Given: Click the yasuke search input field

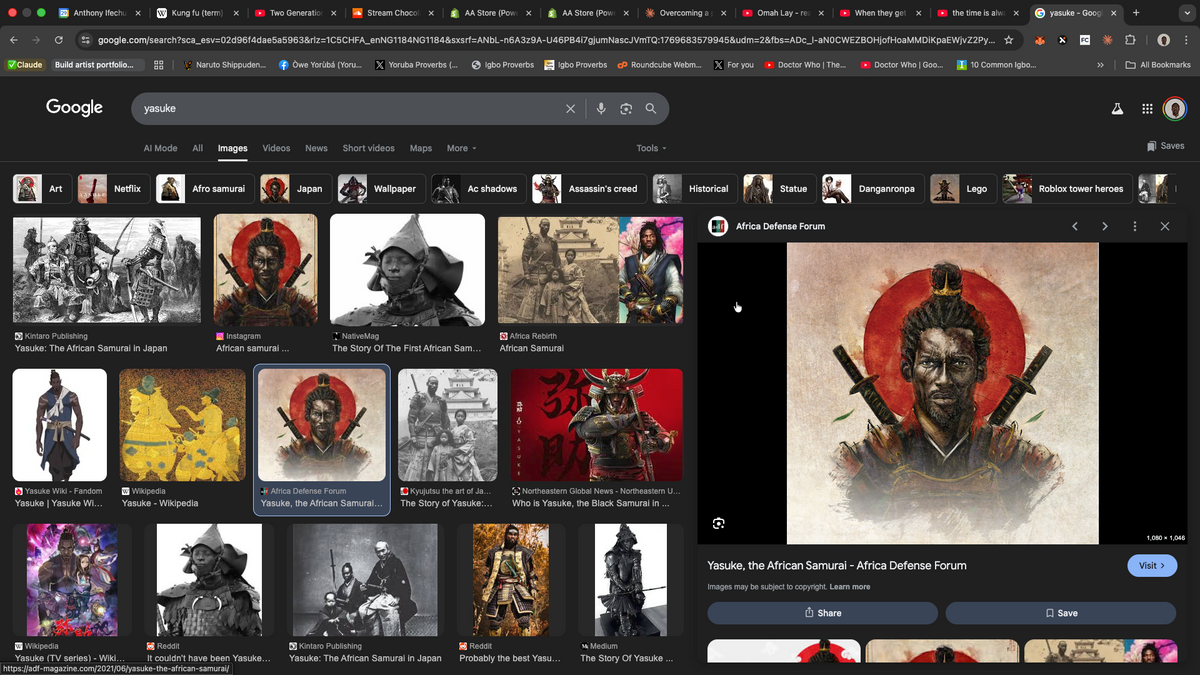Looking at the screenshot, I should click(x=350, y=108).
